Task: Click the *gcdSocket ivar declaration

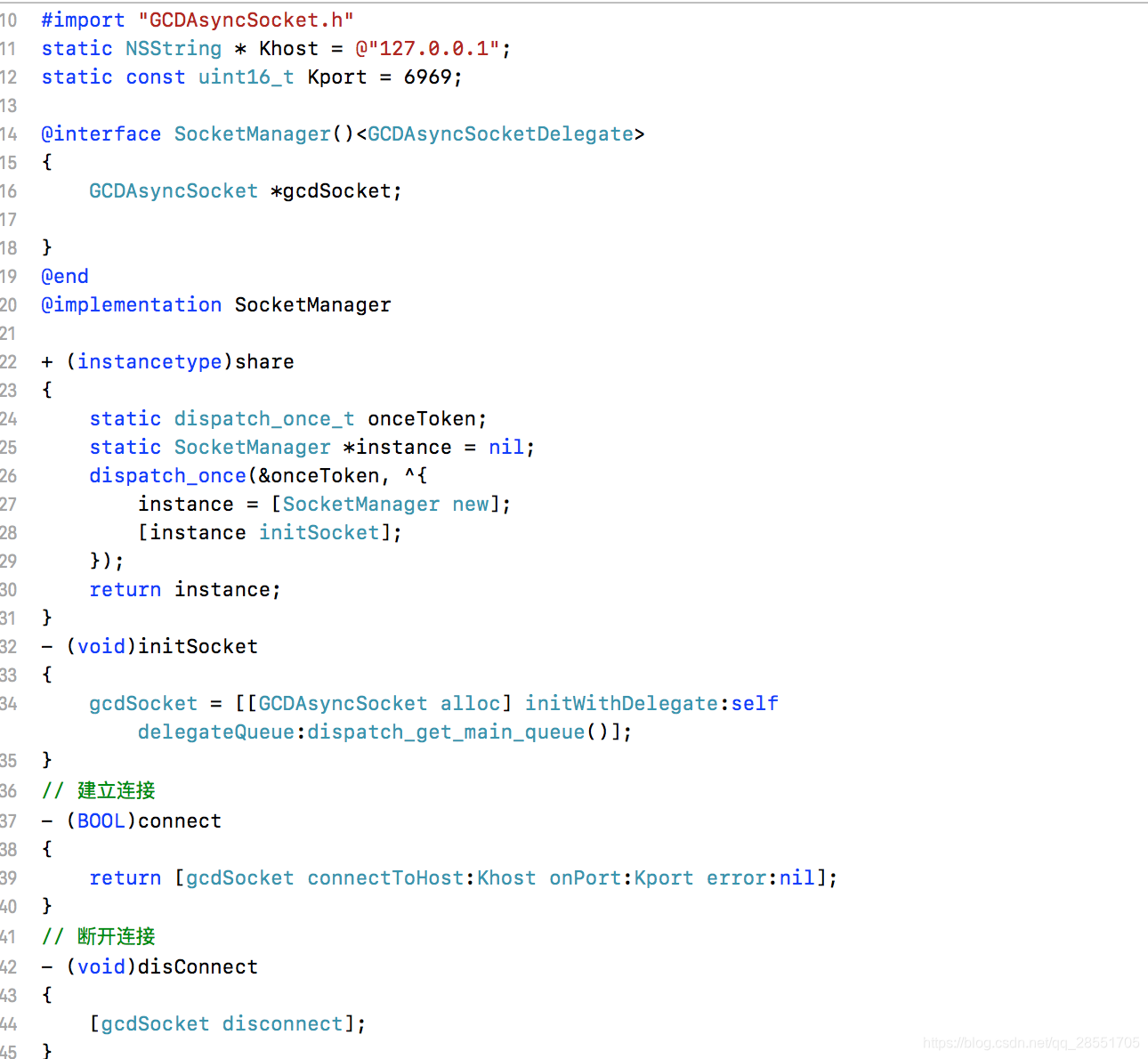Action: pos(336,190)
